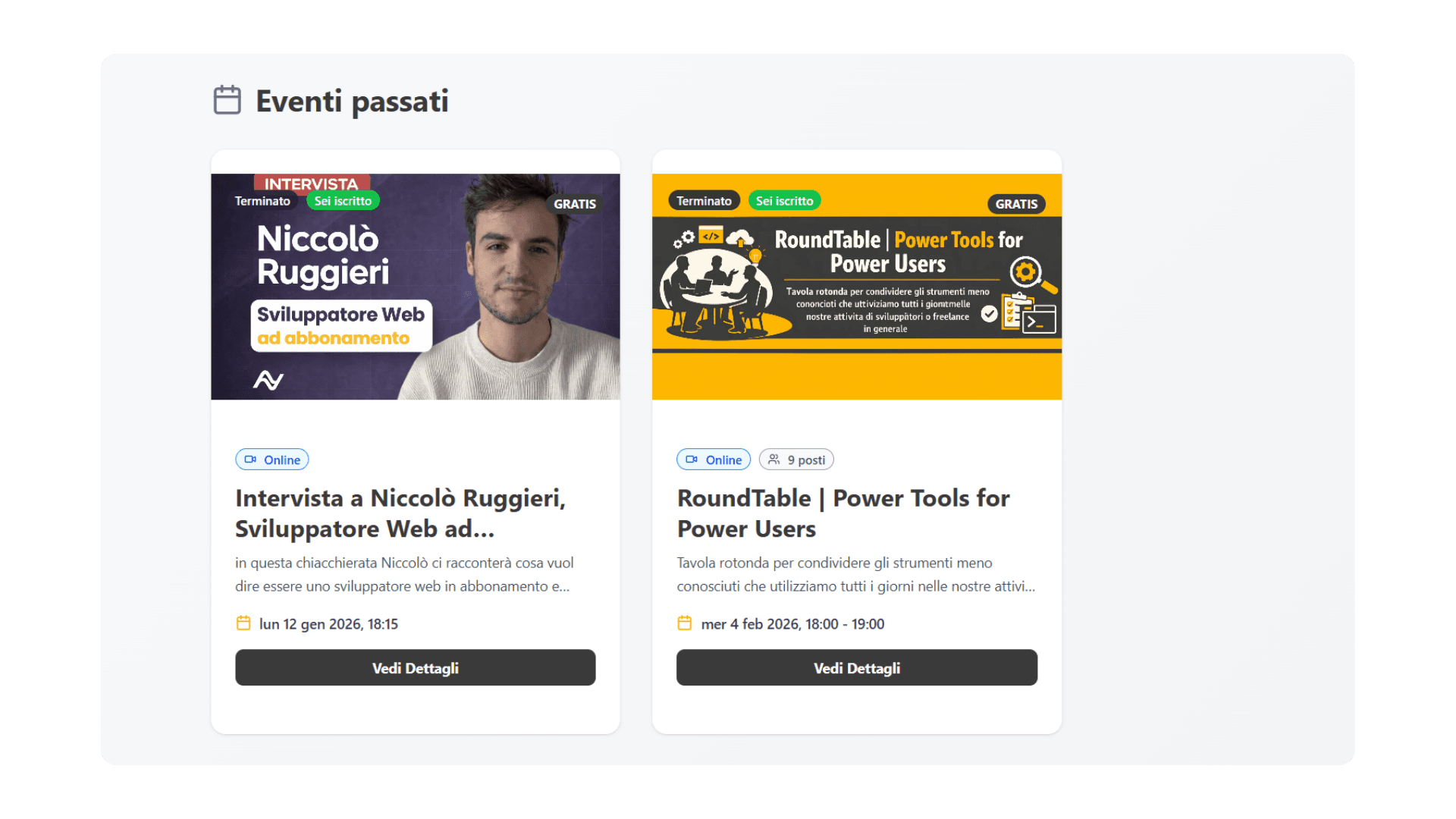Click the GRATIS label on the Niccolò banner
The height and width of the screenshot is (819, 1456).
click(575, 204)
